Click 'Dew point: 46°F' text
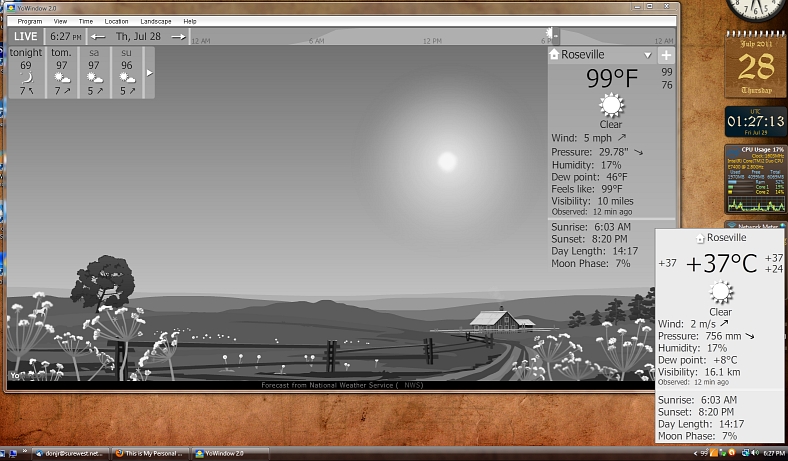Viewport: 788px width, 461px height. tap(589, 177)
